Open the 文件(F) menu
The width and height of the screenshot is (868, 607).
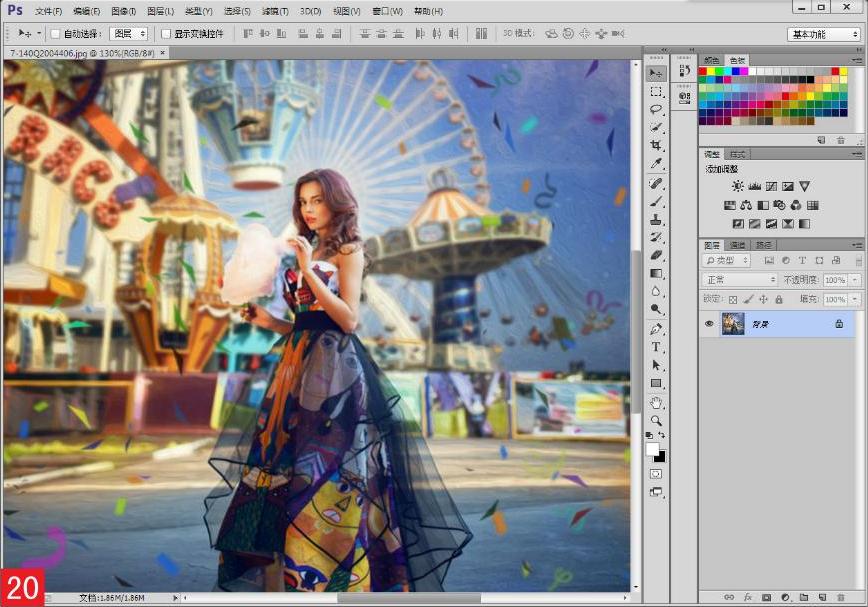coord(49,11)
